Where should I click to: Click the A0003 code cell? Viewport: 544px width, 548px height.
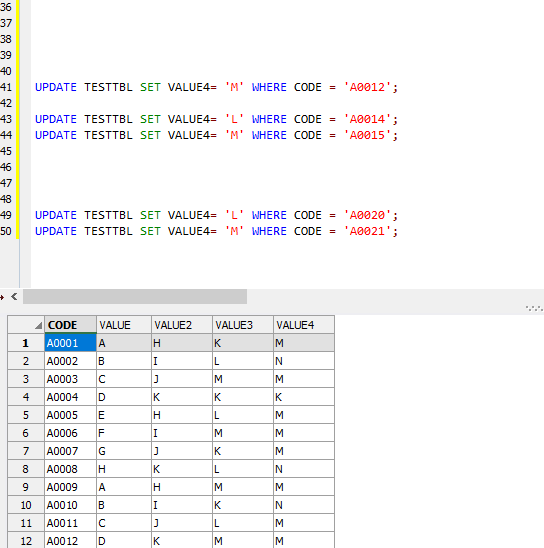[70, 379]
